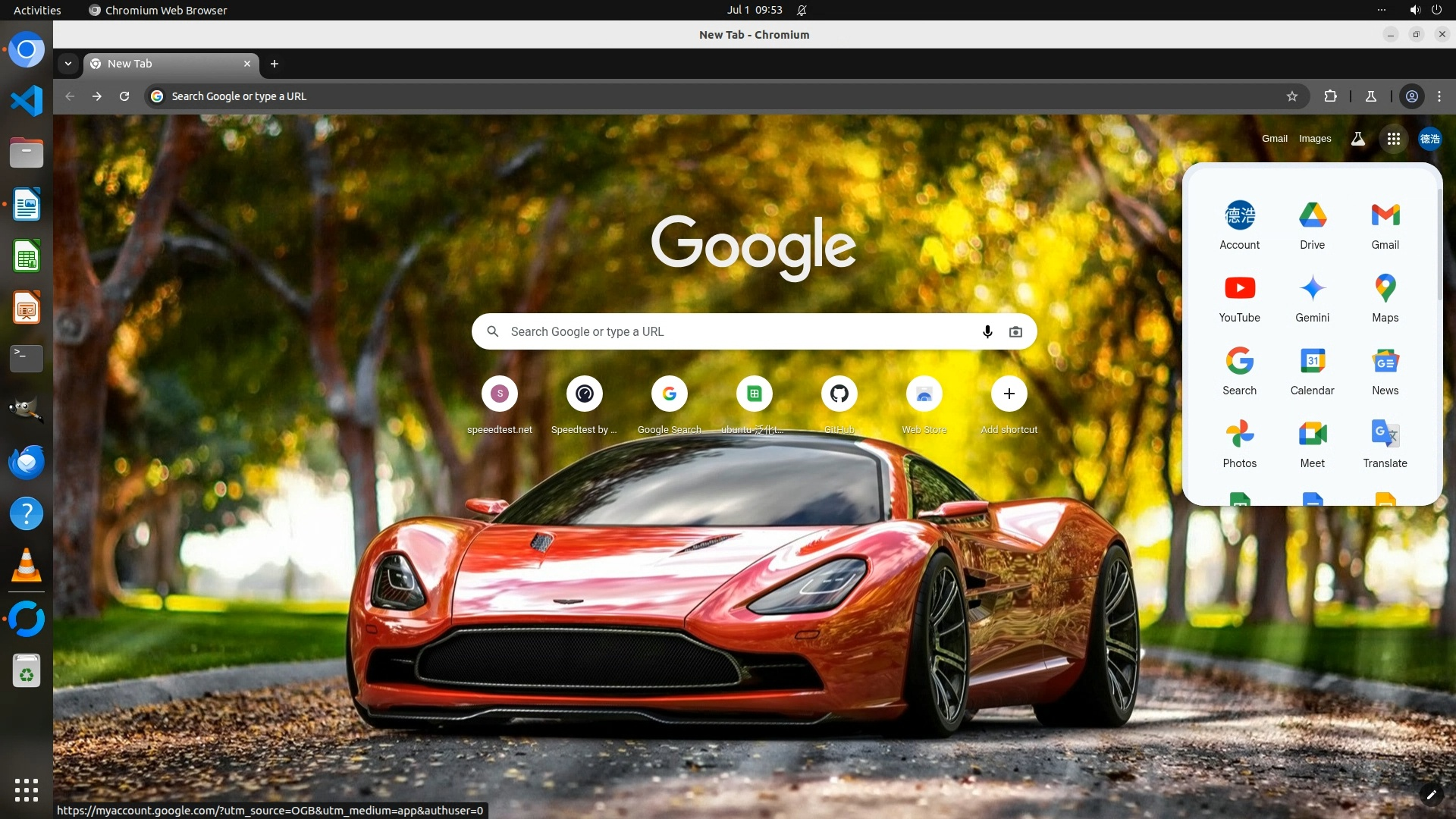The image size is (1456, 819).
Task: Open the Activities overview
Action: [x=37, y=10]
